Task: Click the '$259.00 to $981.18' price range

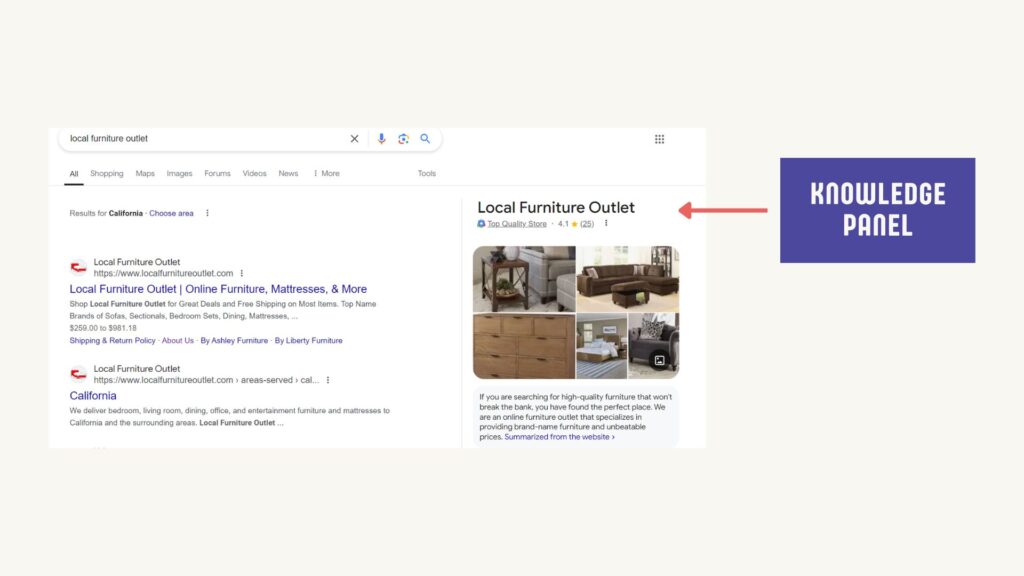Action: click(103, 328)
